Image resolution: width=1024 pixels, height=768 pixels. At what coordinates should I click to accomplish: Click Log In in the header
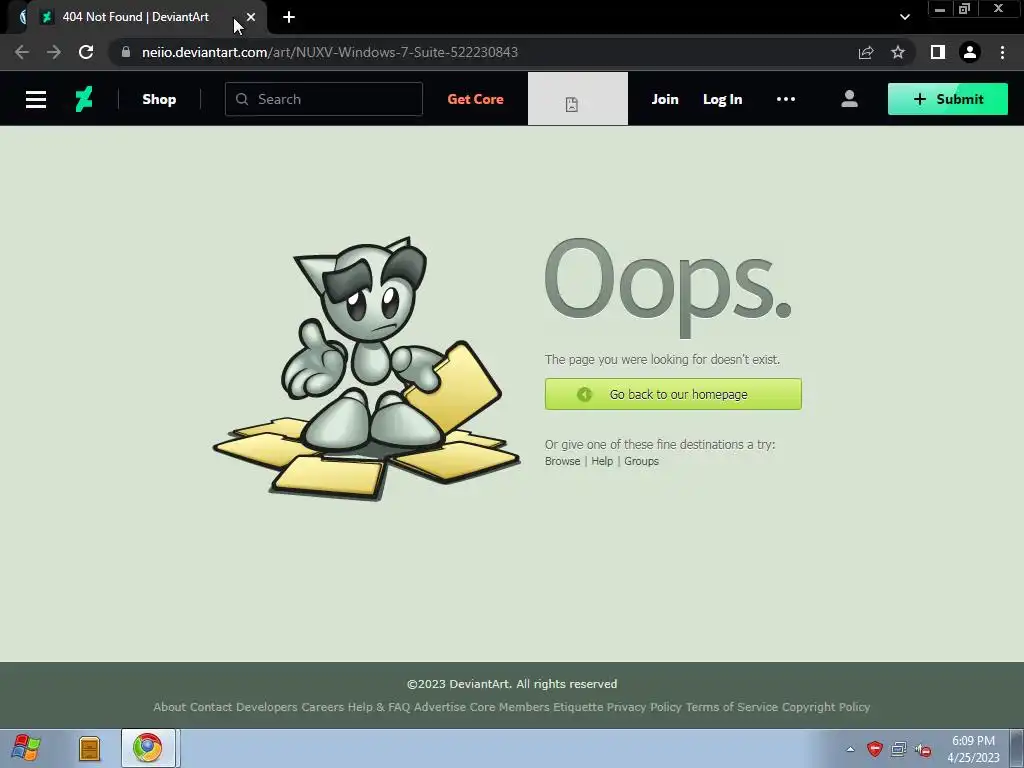tap(722, 99)
